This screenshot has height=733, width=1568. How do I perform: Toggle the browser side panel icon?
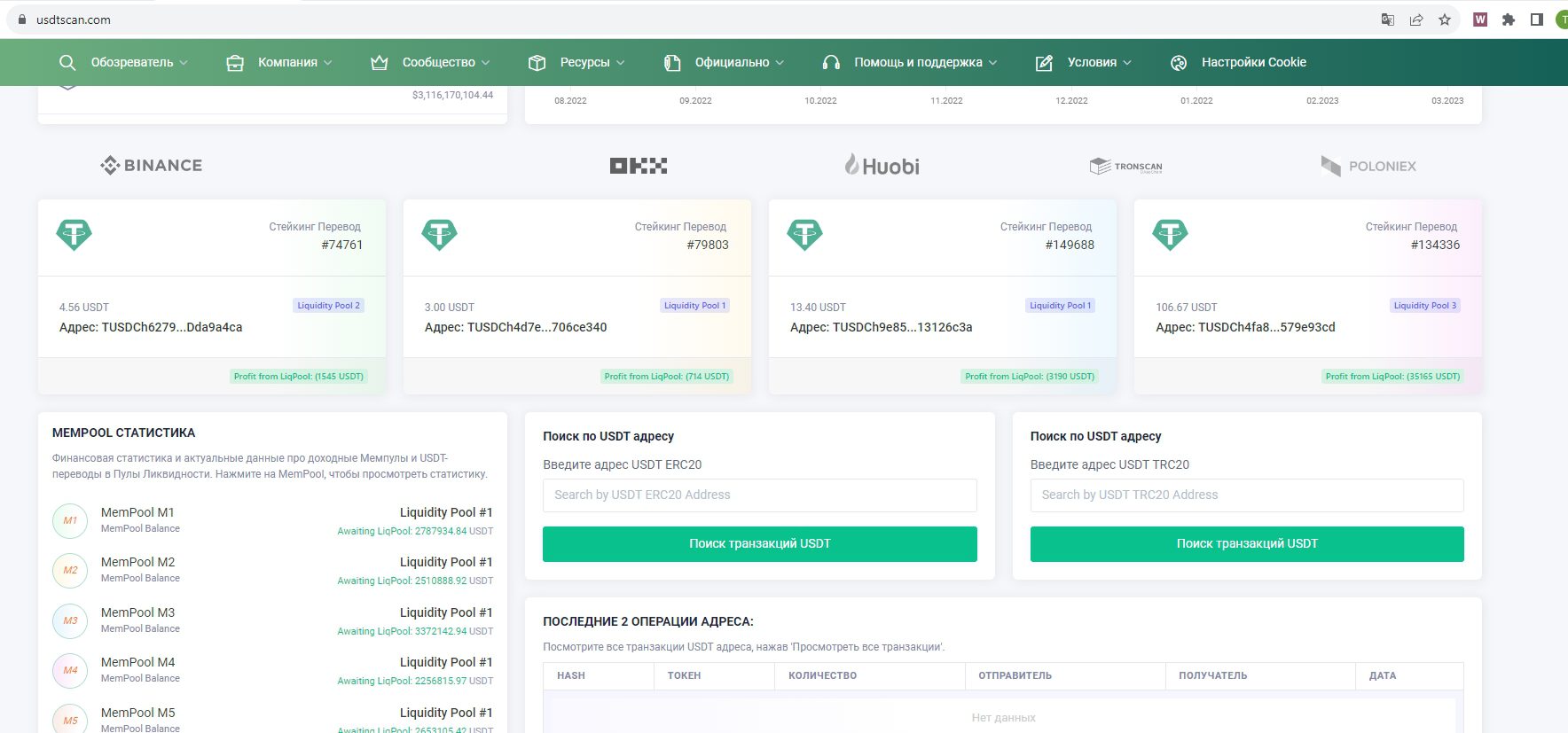[1537, 19]
